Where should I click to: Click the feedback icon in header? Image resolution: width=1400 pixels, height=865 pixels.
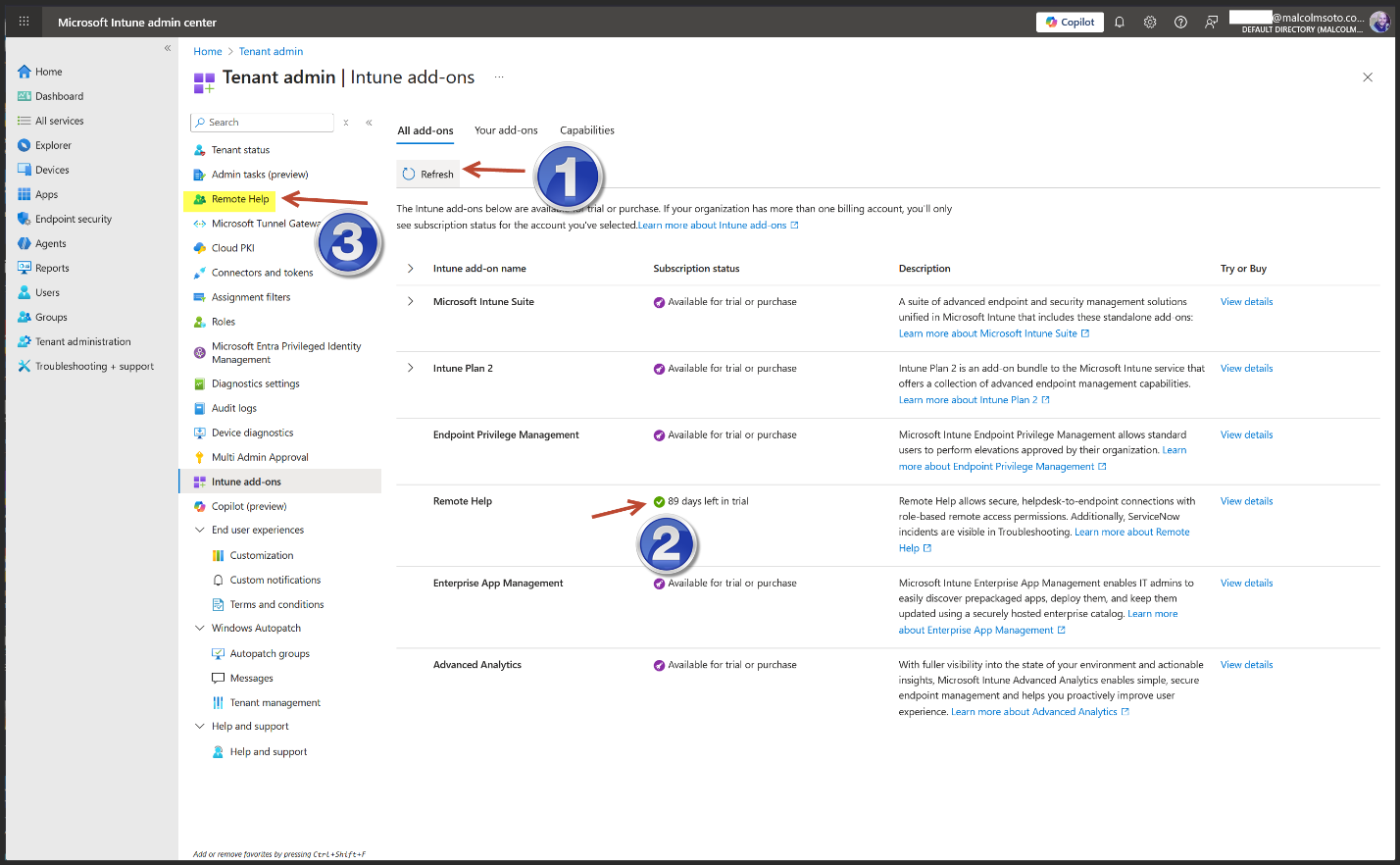(1212, 22)
